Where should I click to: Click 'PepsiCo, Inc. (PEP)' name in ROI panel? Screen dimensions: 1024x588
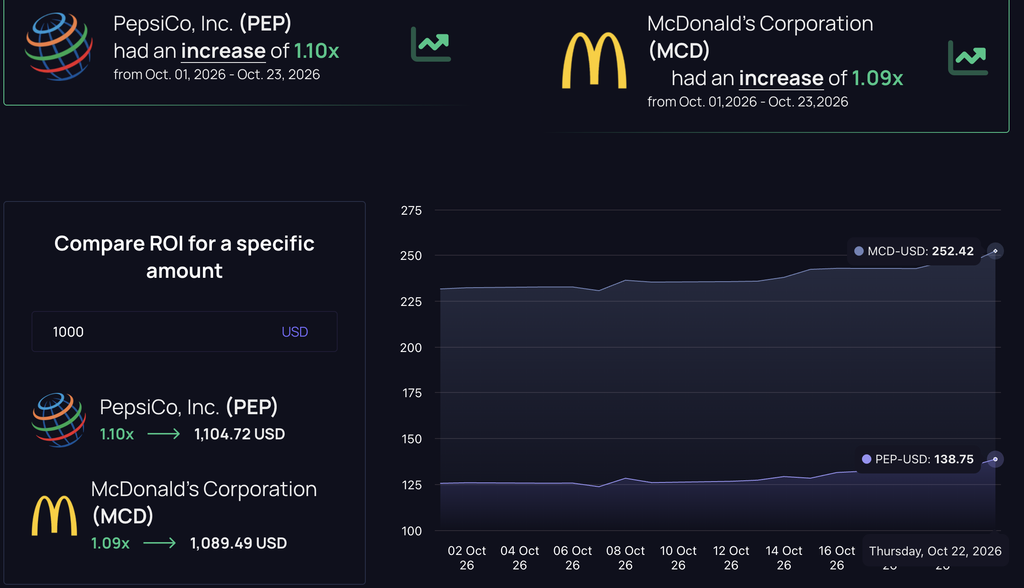(x=189, y=407)
